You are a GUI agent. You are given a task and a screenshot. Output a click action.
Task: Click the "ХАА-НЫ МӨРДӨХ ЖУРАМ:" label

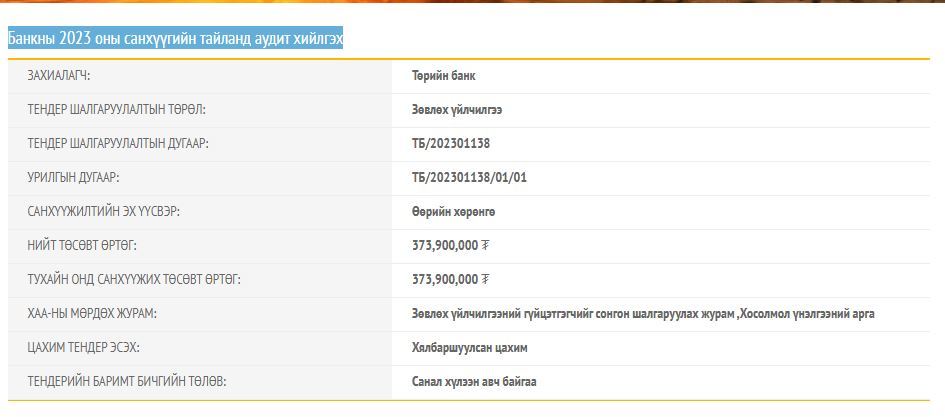(92, 314)
